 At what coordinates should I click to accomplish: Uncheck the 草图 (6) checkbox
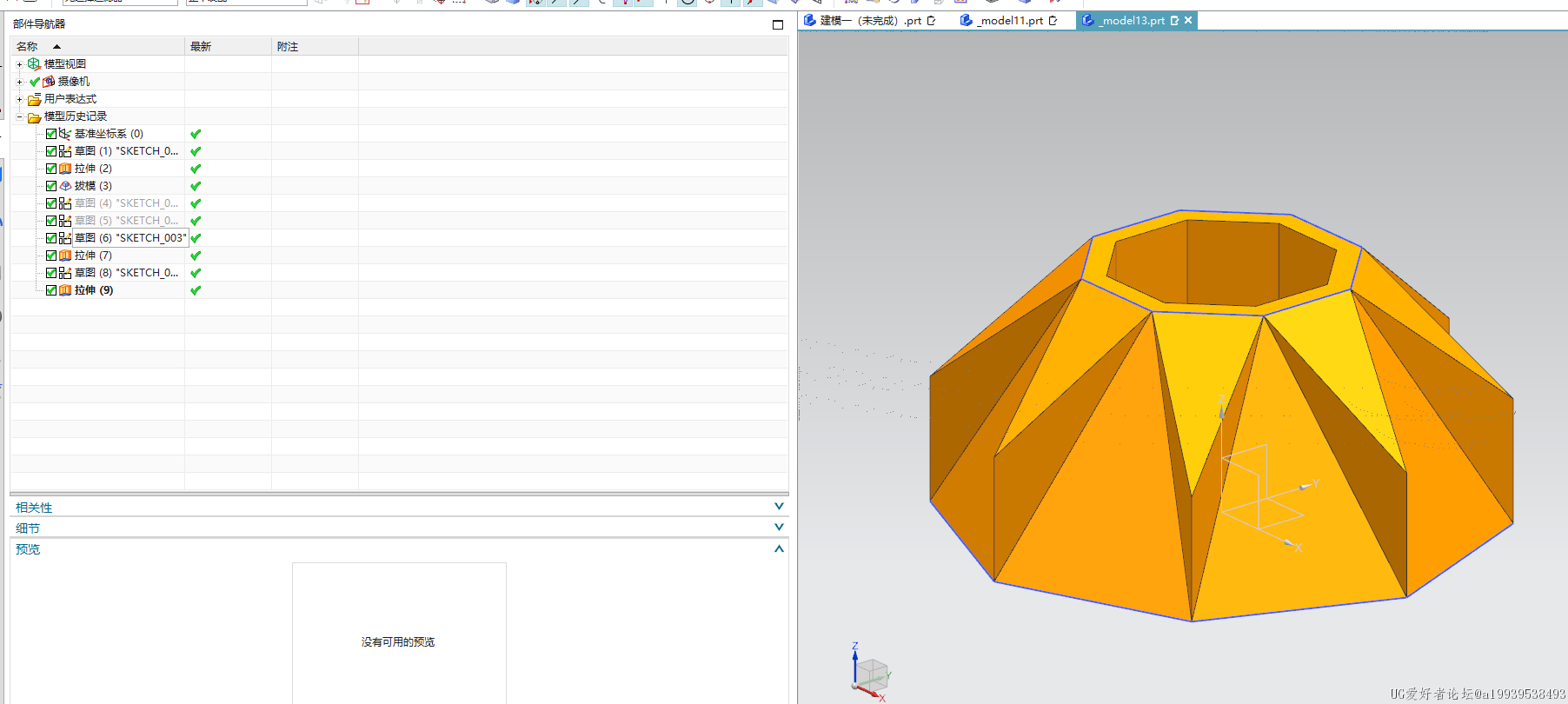(x=51, y=238)
